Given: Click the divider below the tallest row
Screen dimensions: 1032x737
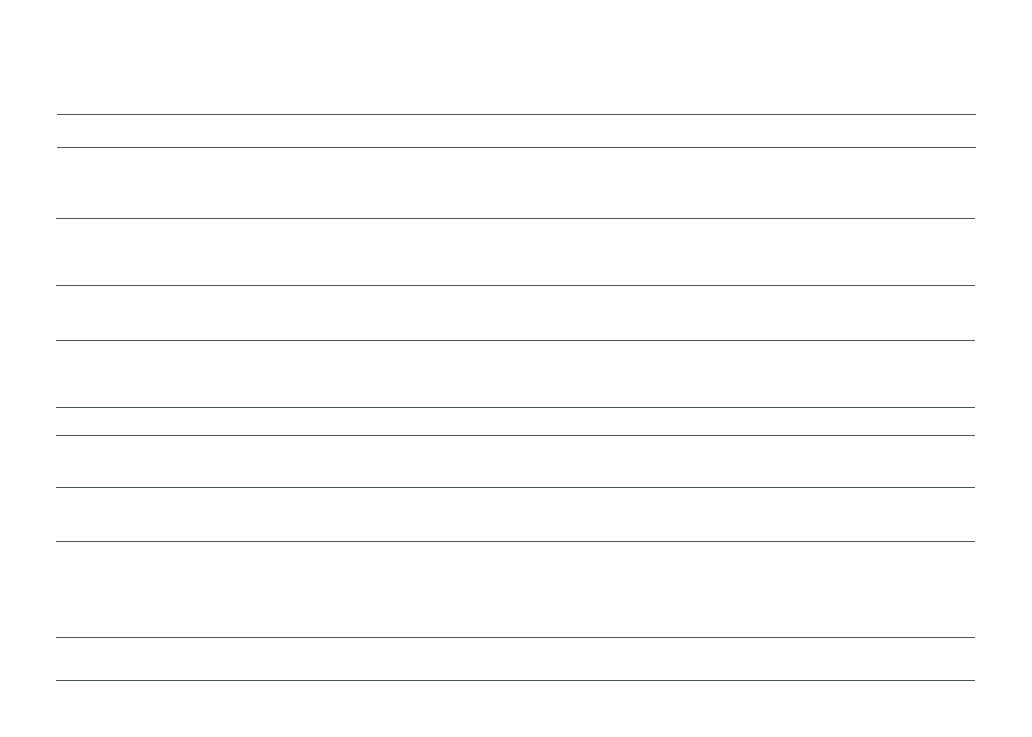Looking at the screenshot, I should [x=516, y=637].
